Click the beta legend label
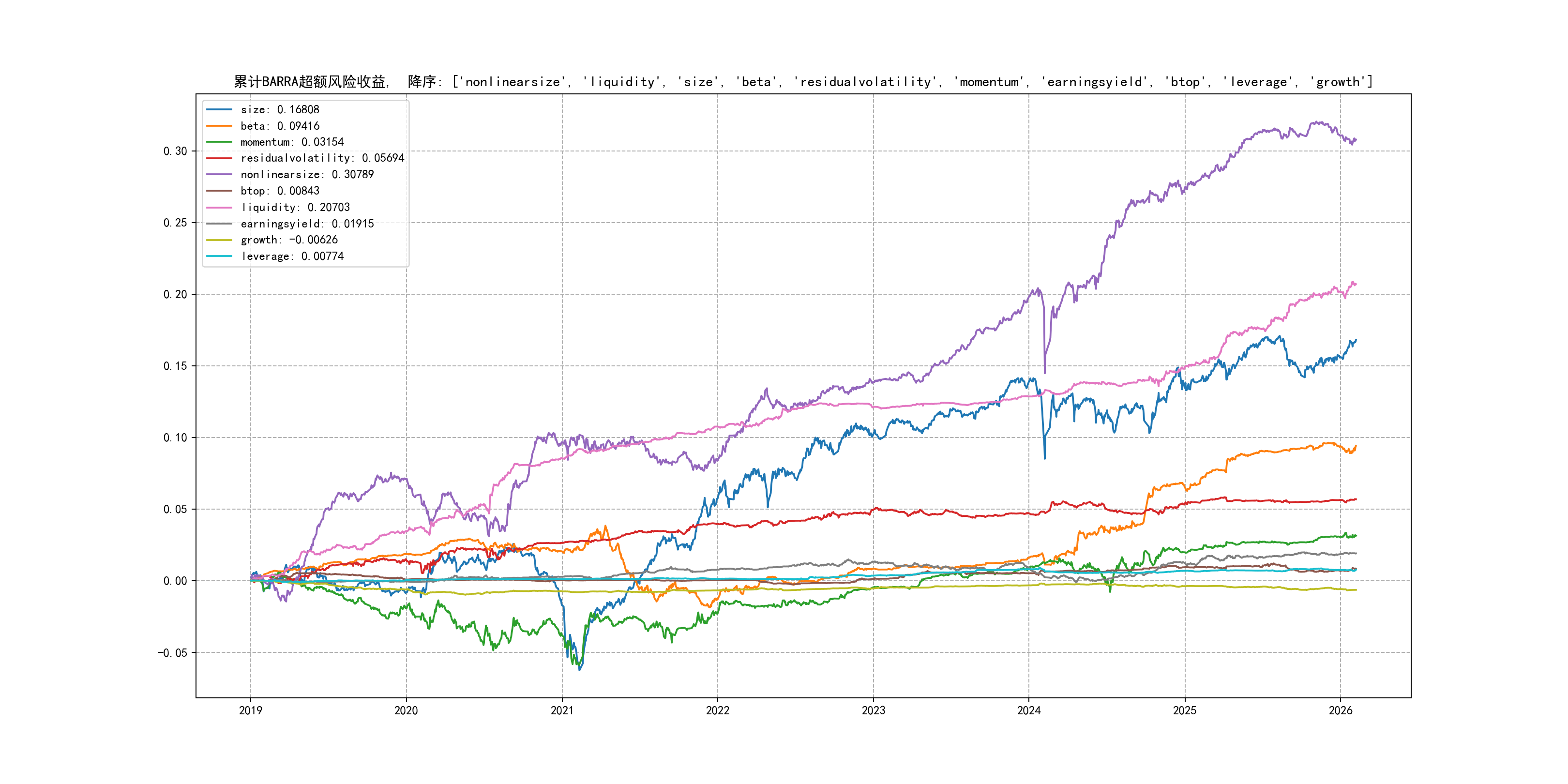This screenshot has width=1568, height=784. click(279, 126)
